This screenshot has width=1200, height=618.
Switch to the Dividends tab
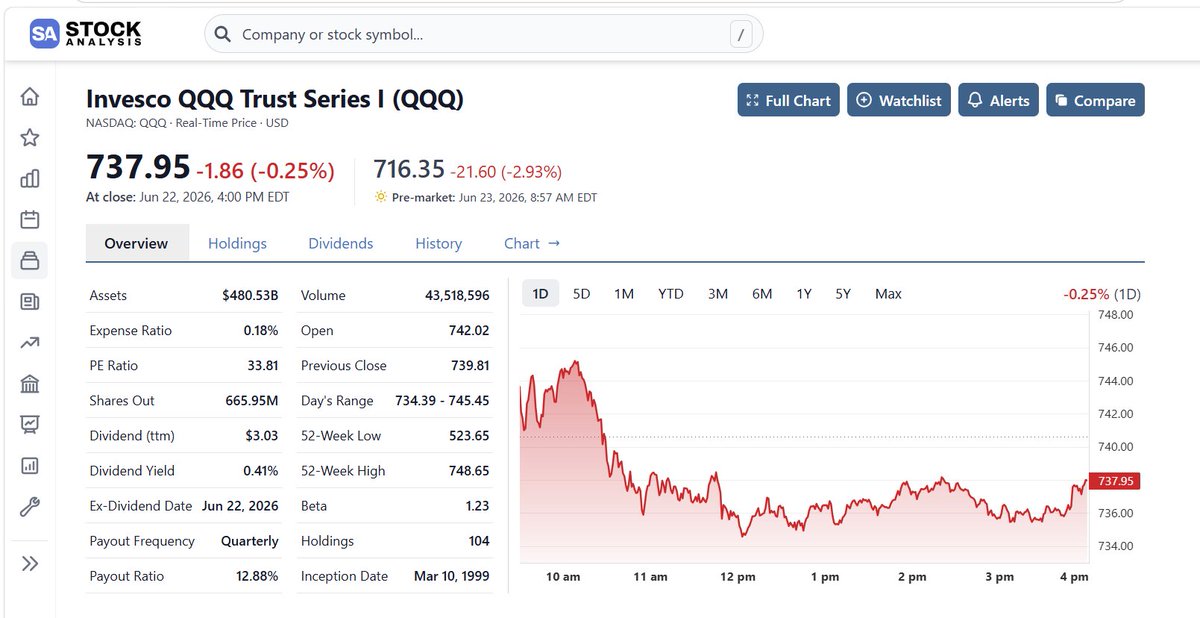click(340, 243)
